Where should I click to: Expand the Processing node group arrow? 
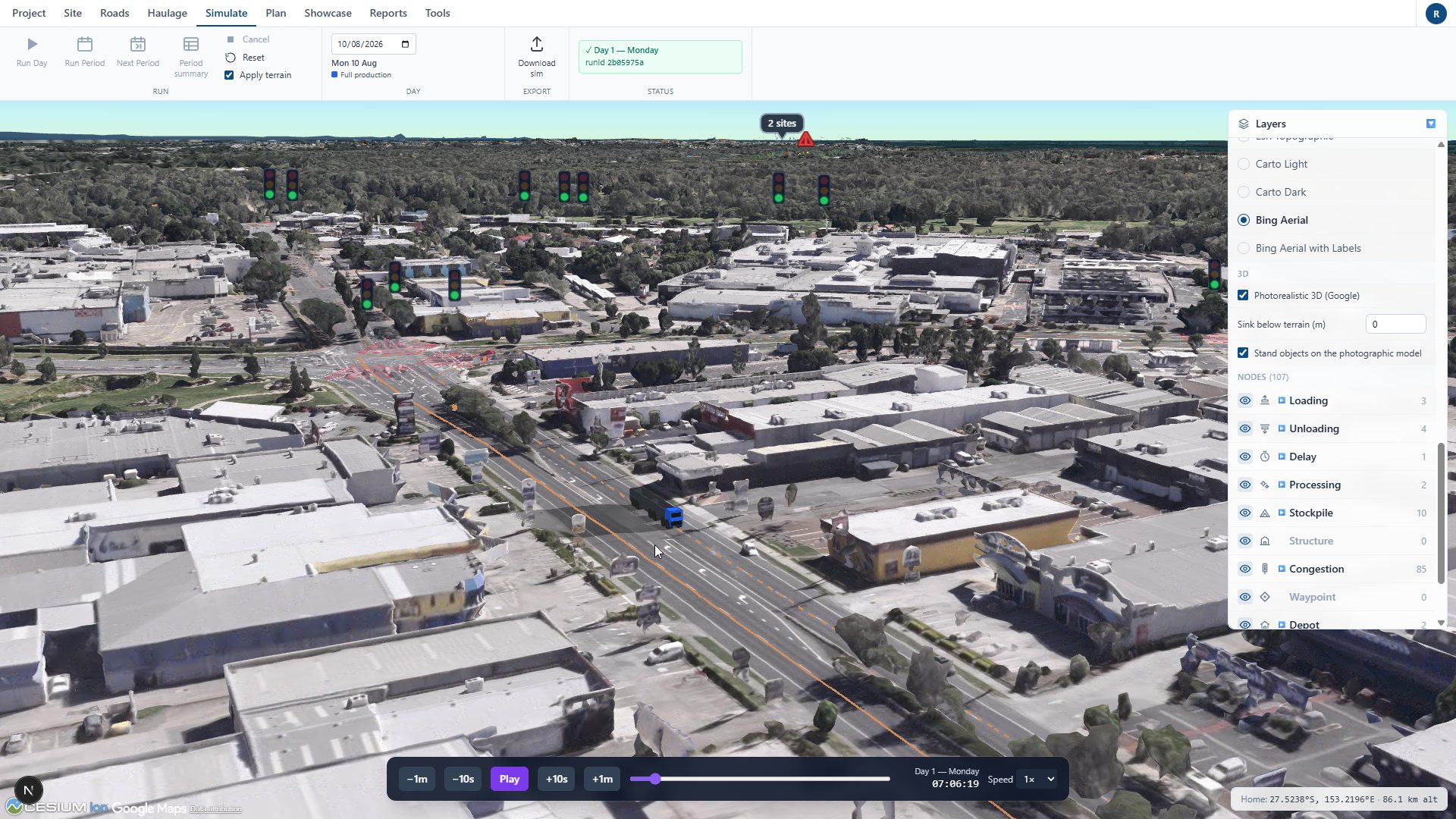[1282, 485]
